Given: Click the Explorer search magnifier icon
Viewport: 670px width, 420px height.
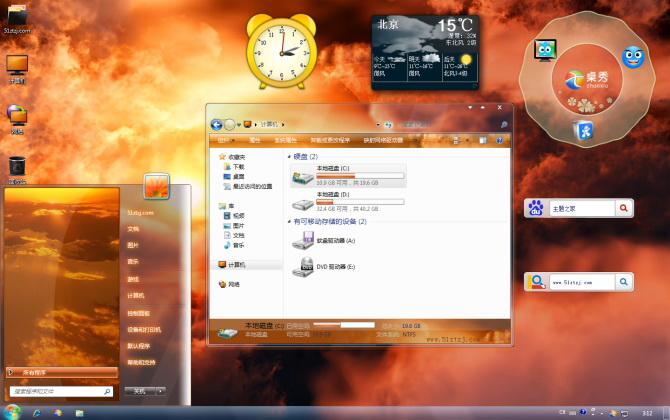Looking at the screenshot, I should [x=504, y=125].
